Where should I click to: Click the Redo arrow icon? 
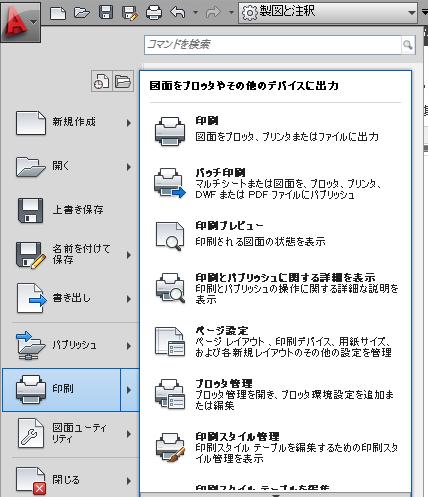213,13
